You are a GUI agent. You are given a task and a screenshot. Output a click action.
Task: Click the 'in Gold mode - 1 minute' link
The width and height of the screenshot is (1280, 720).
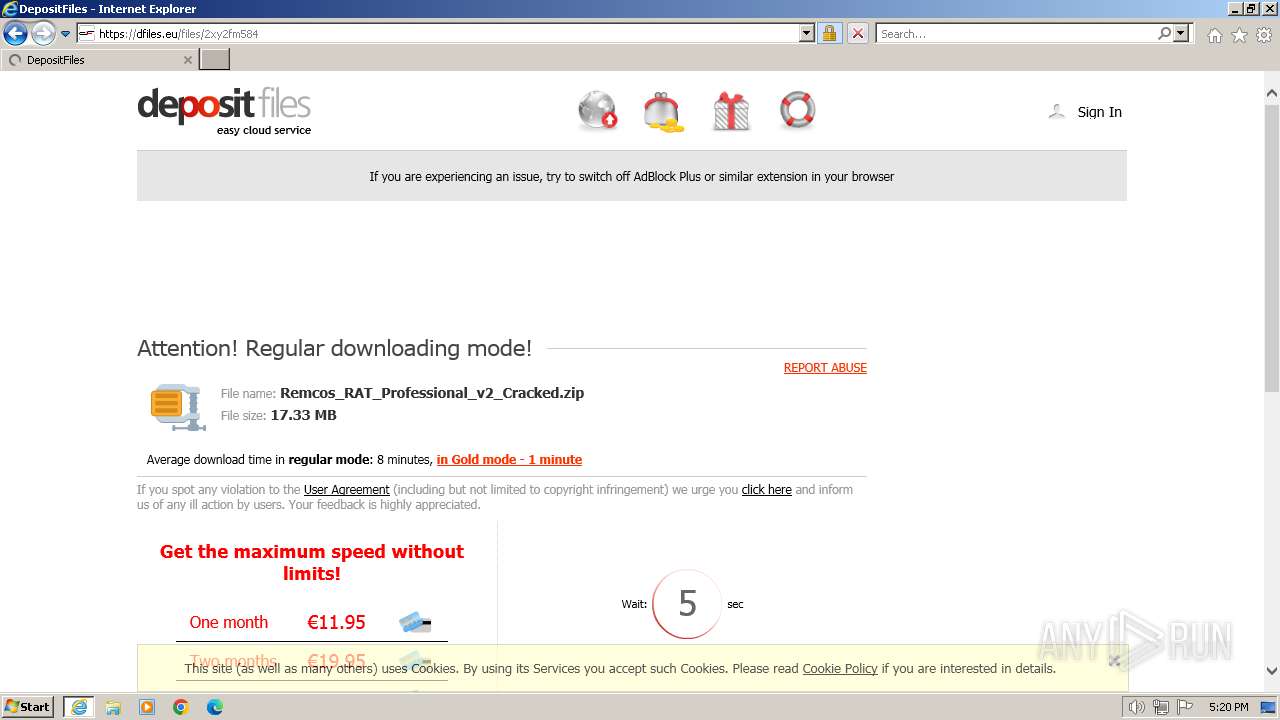pyautogui.click(x=509, y=460)
